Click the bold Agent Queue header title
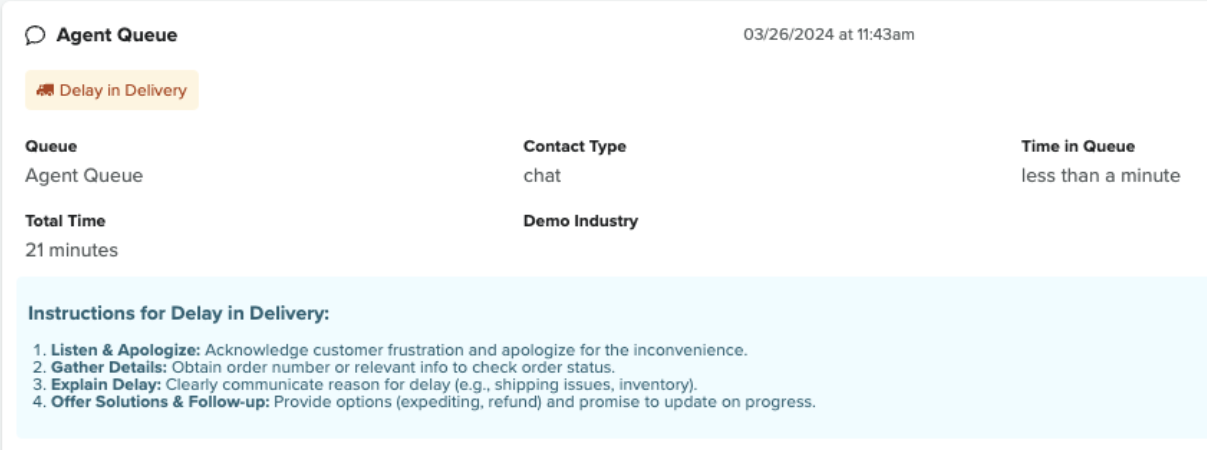This screenshot has width=1208, height=456. pyautogui.click(x=116, y=36)
